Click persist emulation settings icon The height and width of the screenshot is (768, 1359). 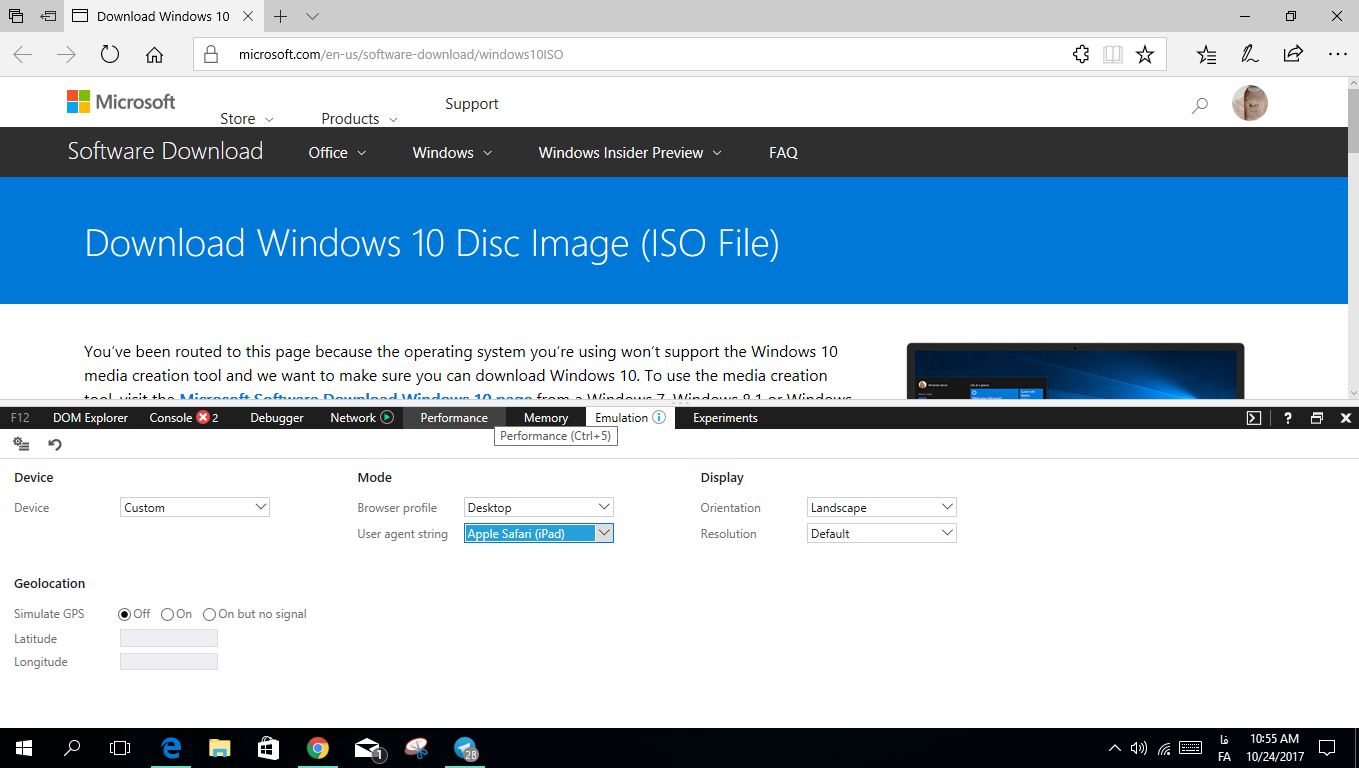21,444
